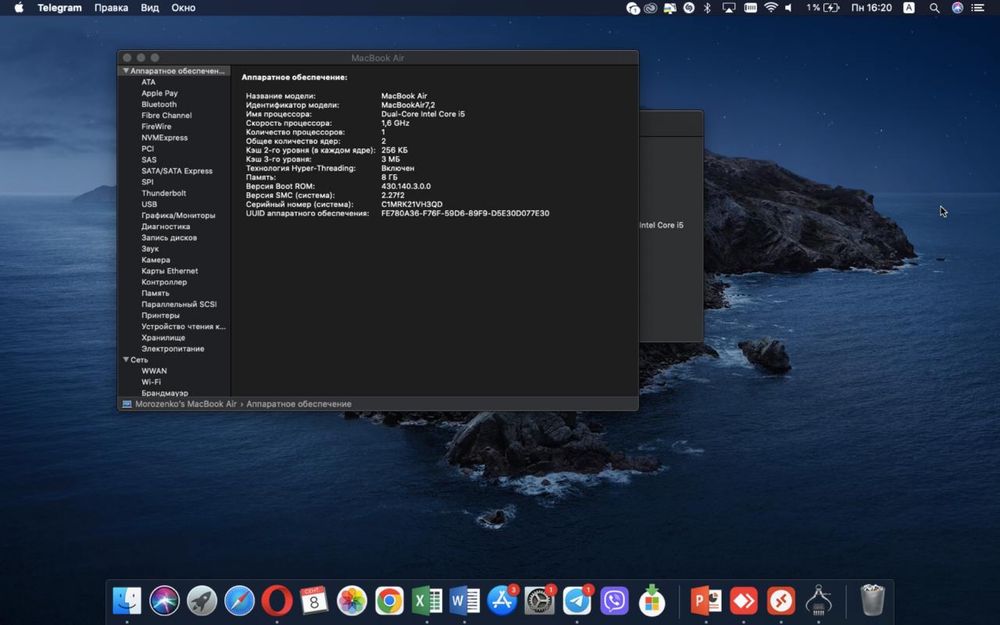Open Launchpad rocket icon in Dock

(202, 601)
